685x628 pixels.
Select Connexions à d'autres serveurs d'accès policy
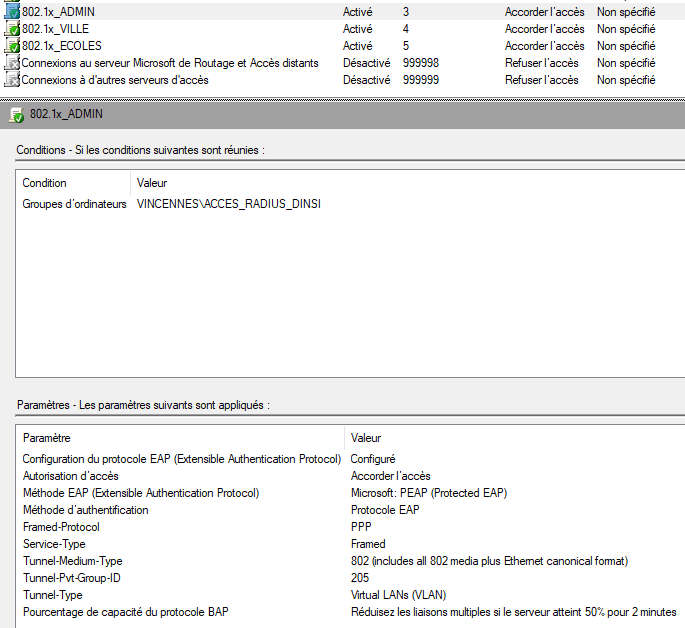[x=115, y=80]
